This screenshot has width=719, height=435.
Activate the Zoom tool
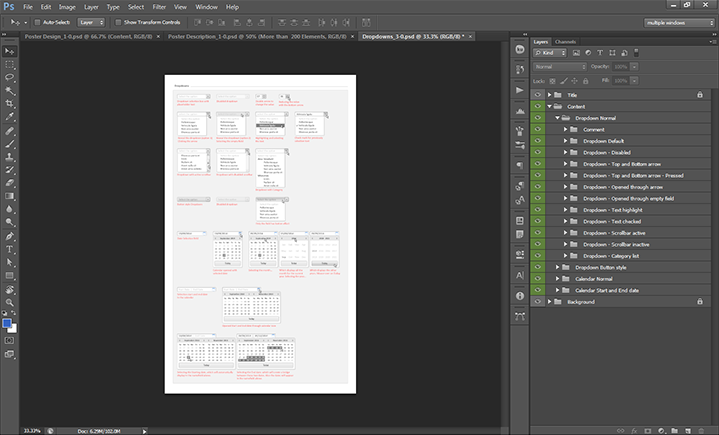[x=10, y=301]
